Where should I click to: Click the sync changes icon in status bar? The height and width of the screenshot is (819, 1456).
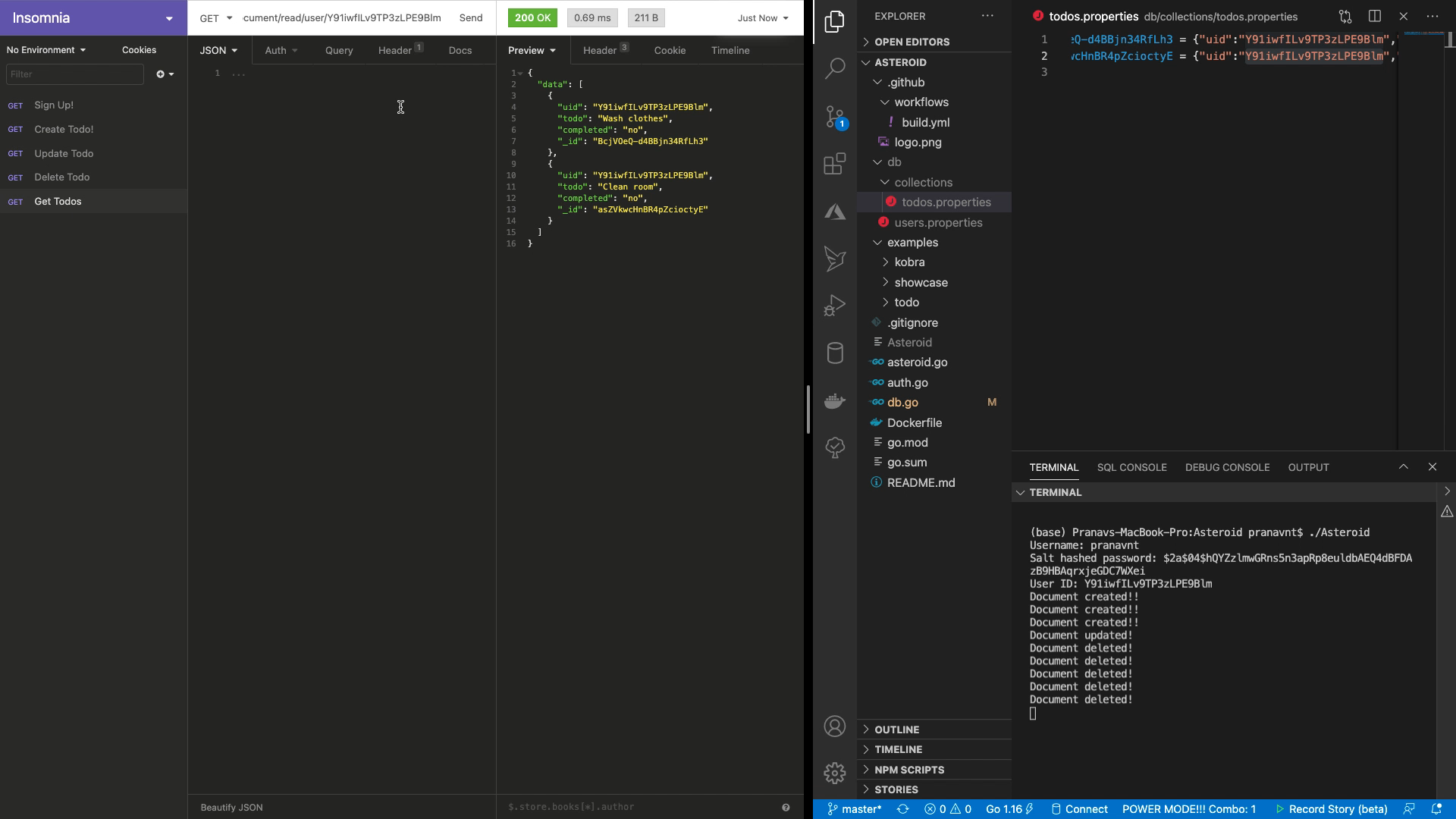pos(902,809)
